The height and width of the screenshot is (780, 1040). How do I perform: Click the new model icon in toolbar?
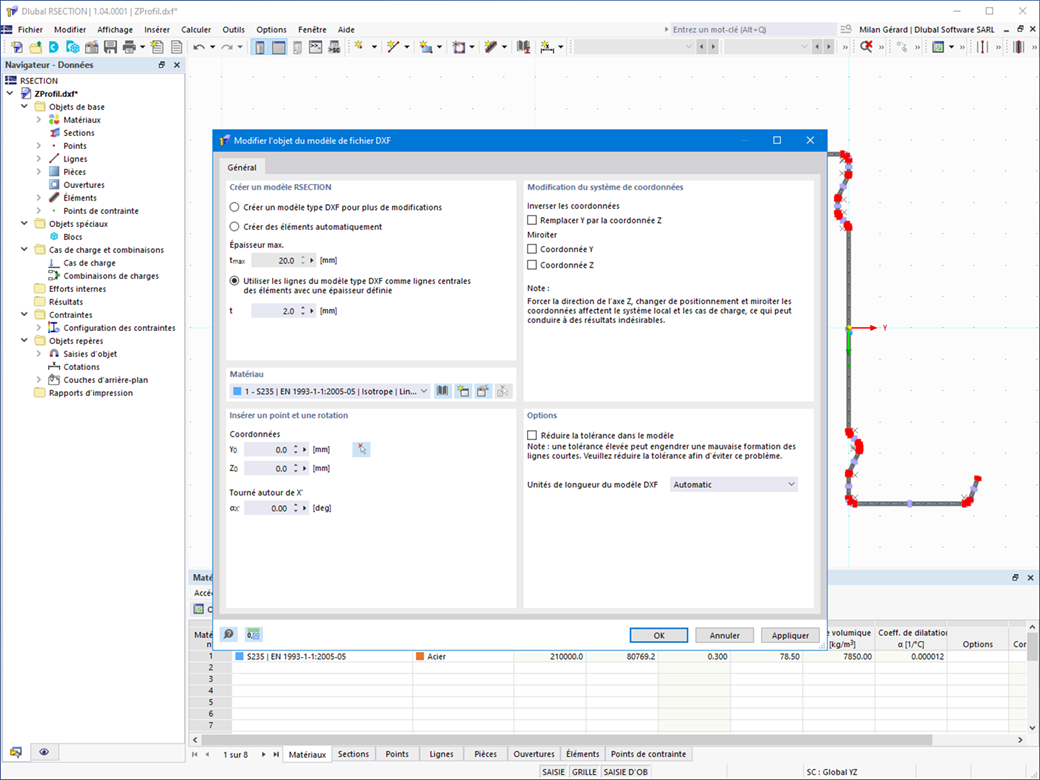coord(17,47)
